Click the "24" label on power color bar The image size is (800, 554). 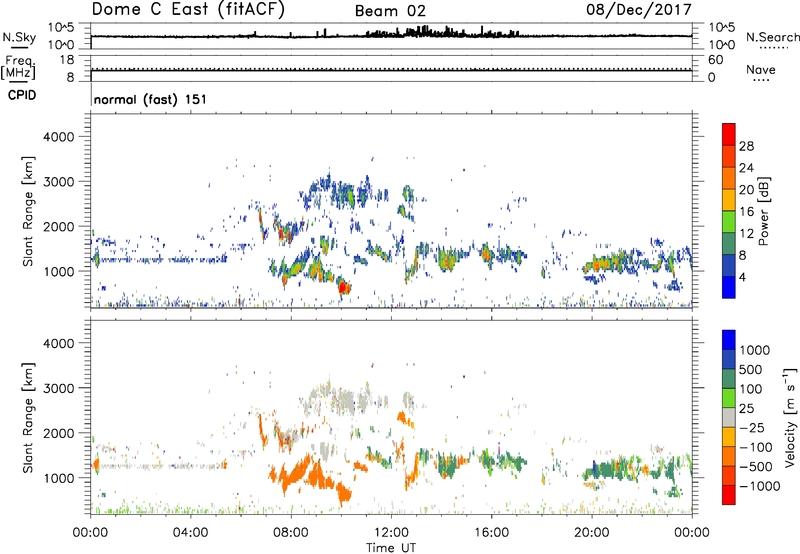click(746, 168)
